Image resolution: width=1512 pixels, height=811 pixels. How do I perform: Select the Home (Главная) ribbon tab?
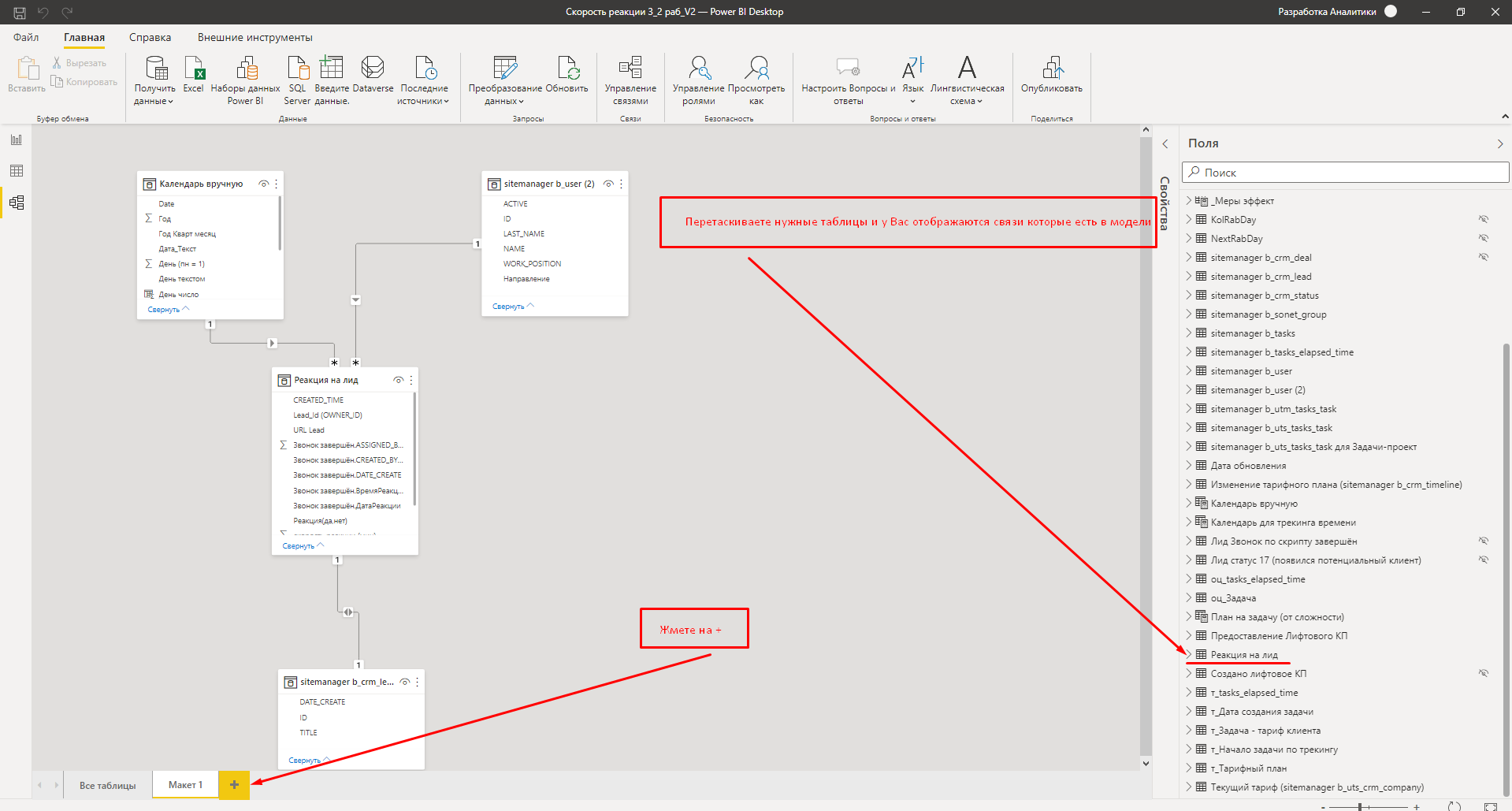(84, 37)
